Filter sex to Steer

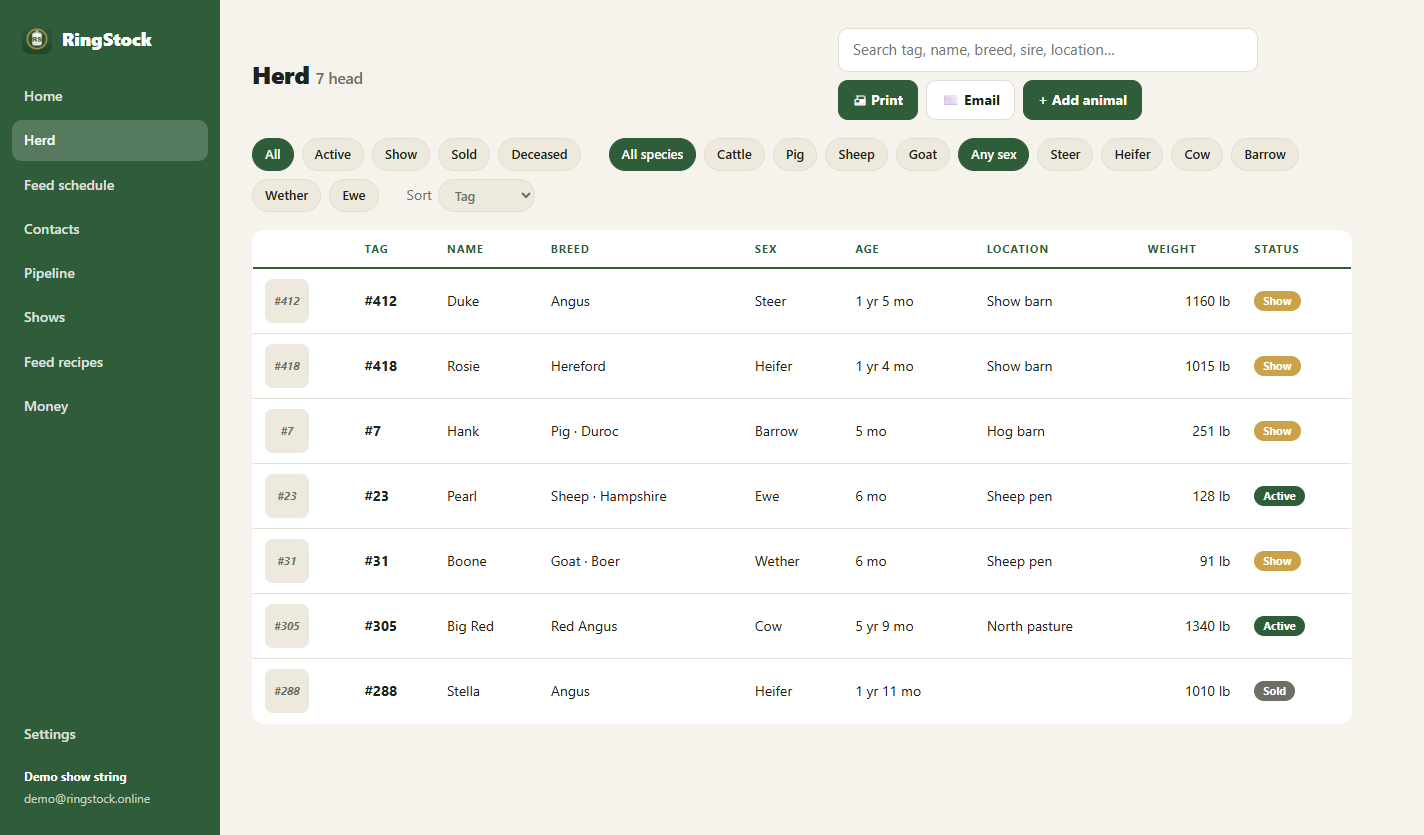1065,155
